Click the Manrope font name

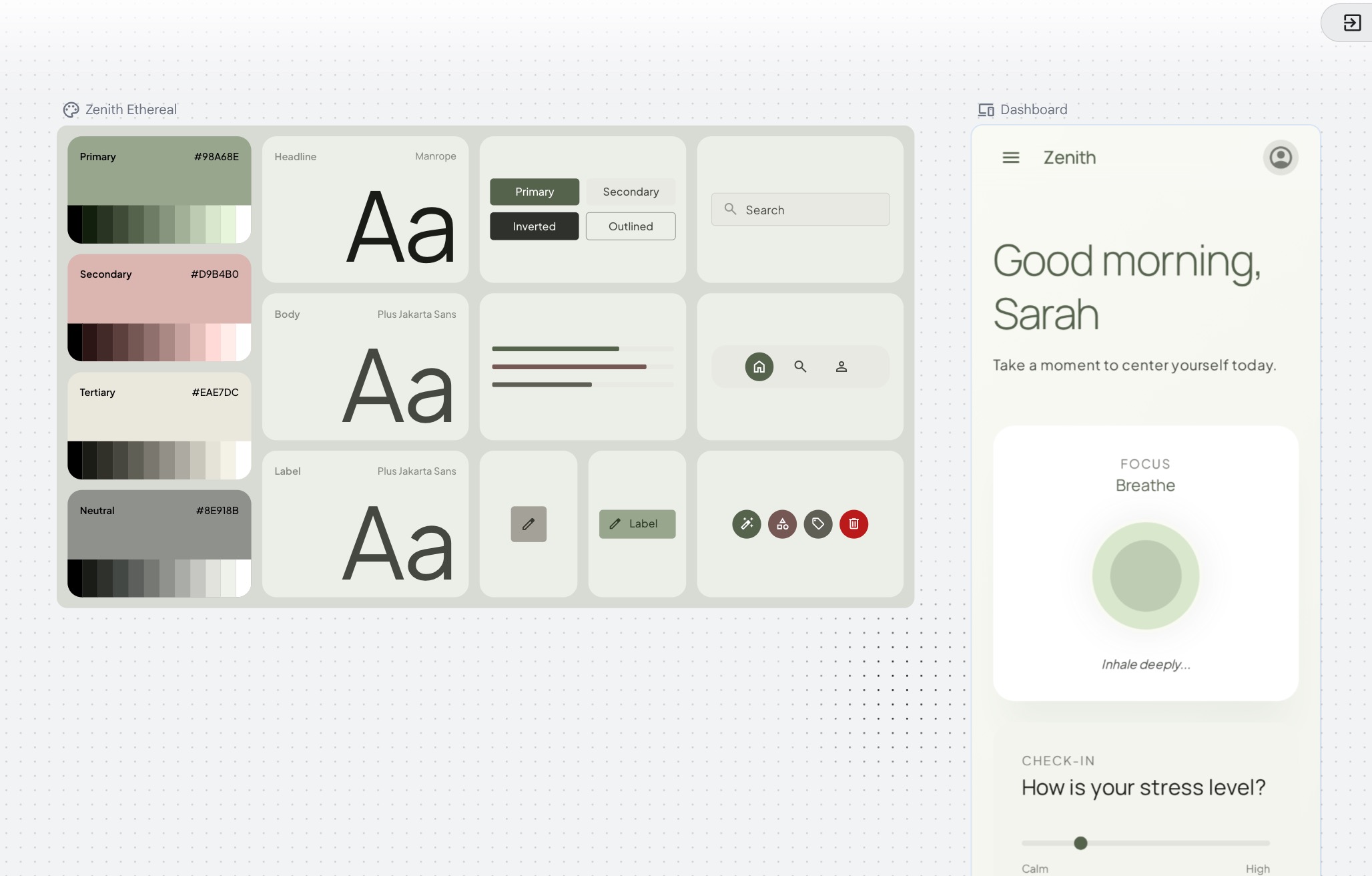(x=436, y=156)
